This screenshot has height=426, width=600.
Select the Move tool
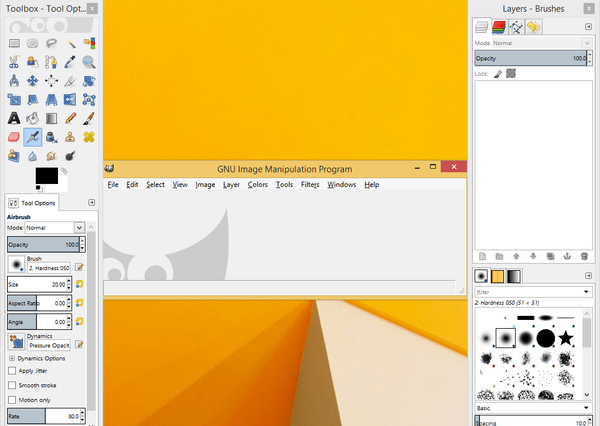pyautogui.click(x=33, y=81)
